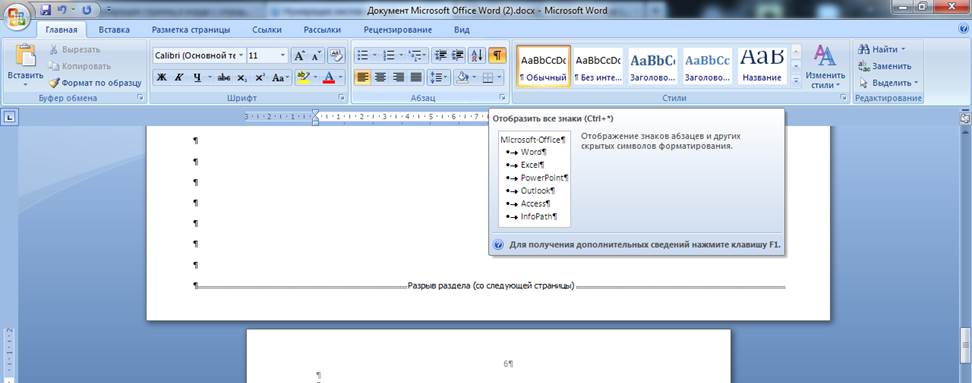Click the Найти (Find) button

click(x=882, y=49)
